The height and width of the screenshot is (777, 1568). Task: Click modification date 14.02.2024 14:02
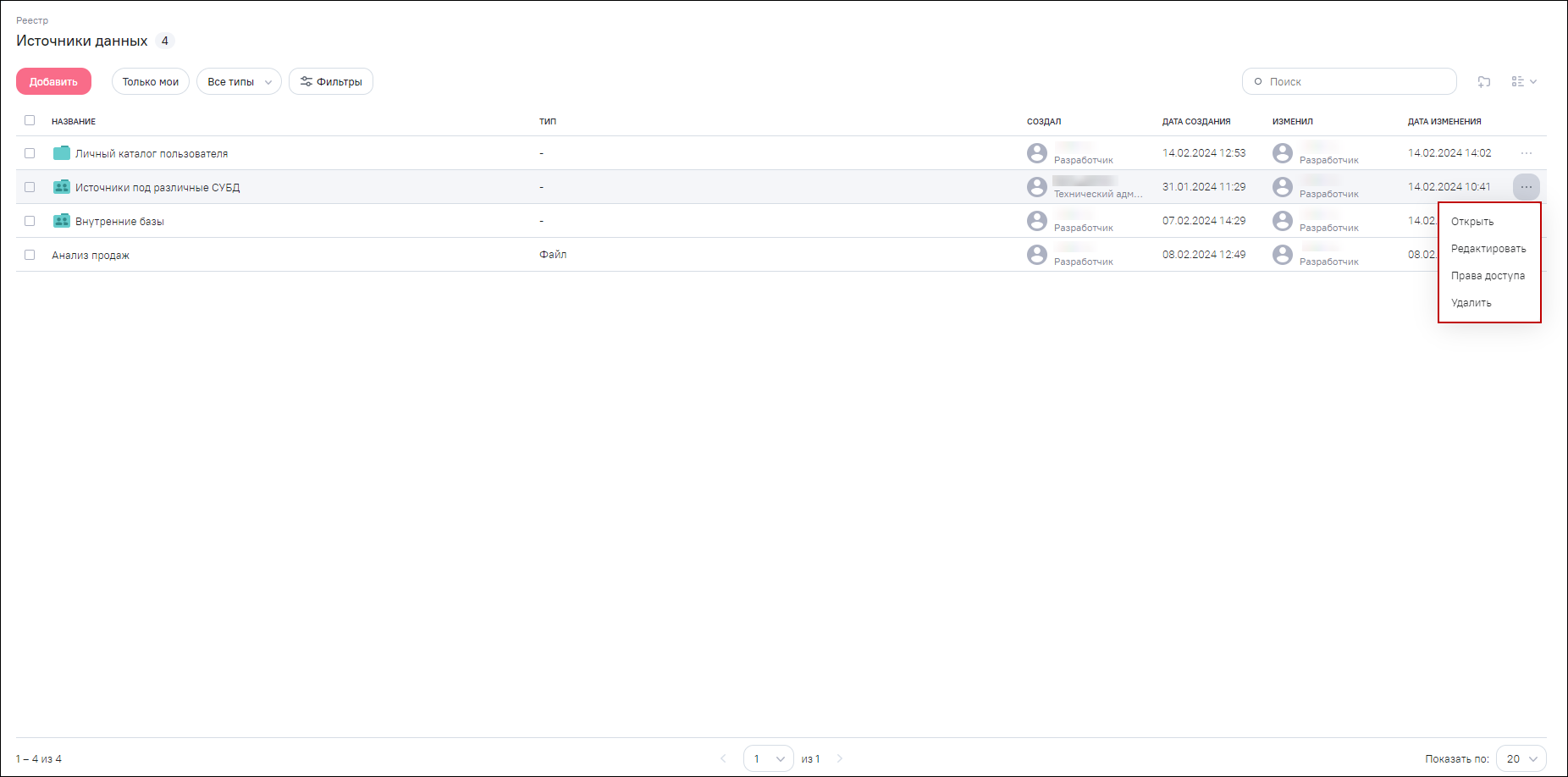pyautogui.click(x=1449, y=153)
